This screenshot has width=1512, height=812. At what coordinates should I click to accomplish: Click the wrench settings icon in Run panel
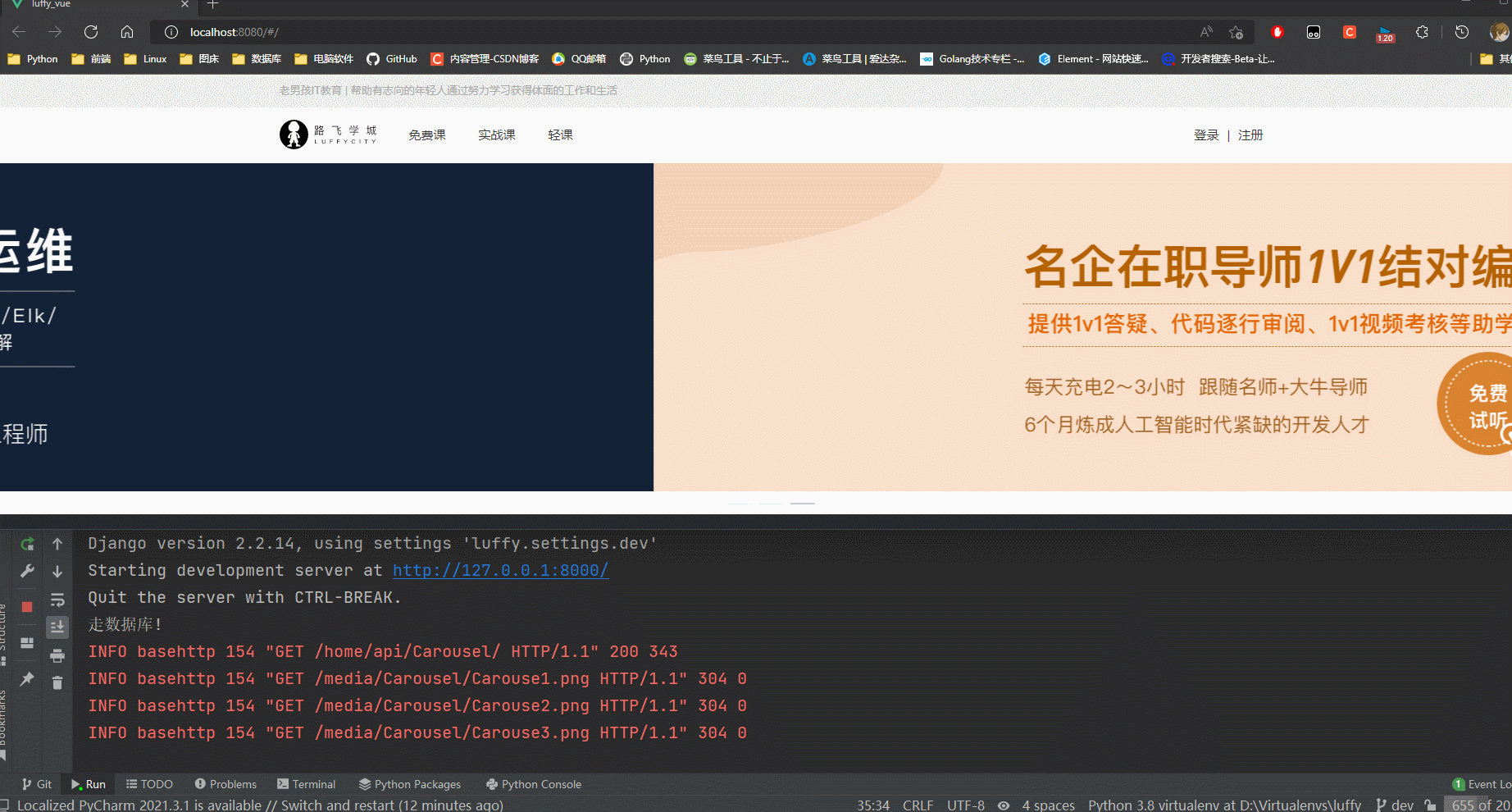point(27,571)
